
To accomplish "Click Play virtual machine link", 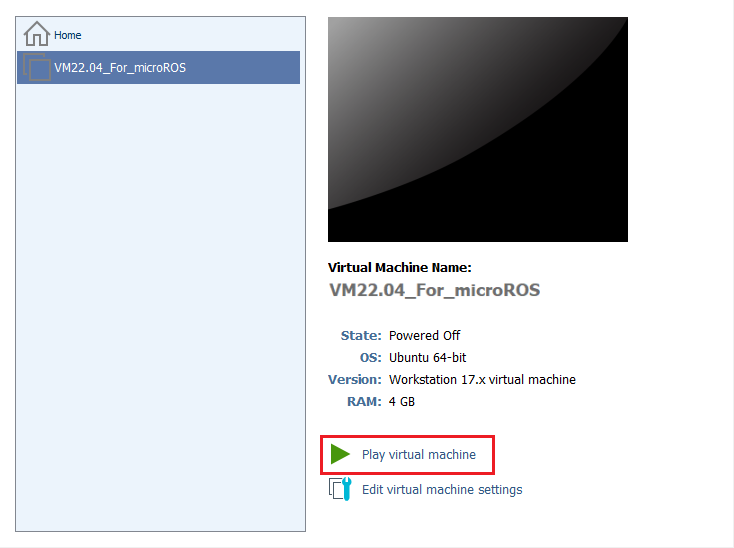I will point(418,454).
